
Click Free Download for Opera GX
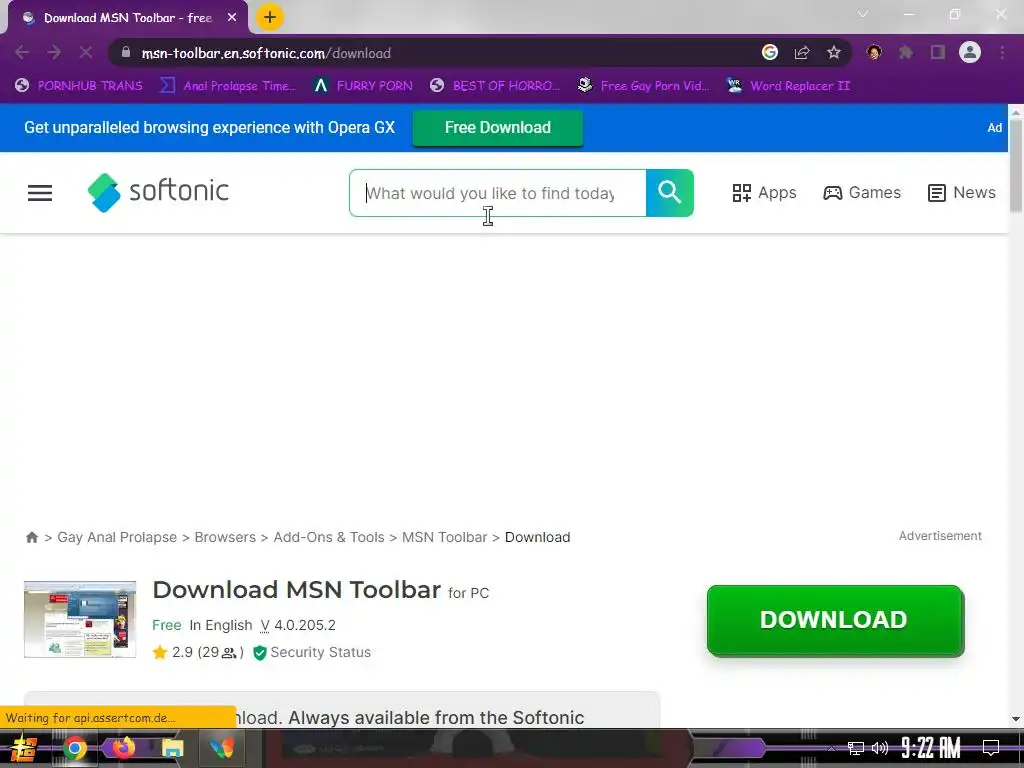498,127
